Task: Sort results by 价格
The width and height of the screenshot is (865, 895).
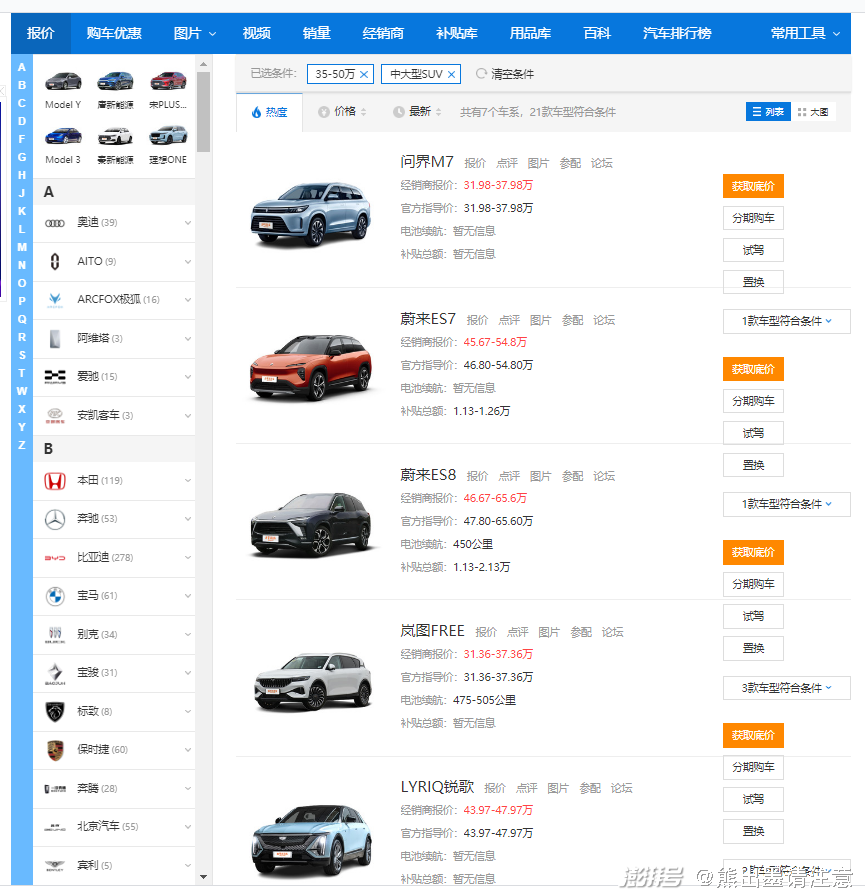Action: 343,112
